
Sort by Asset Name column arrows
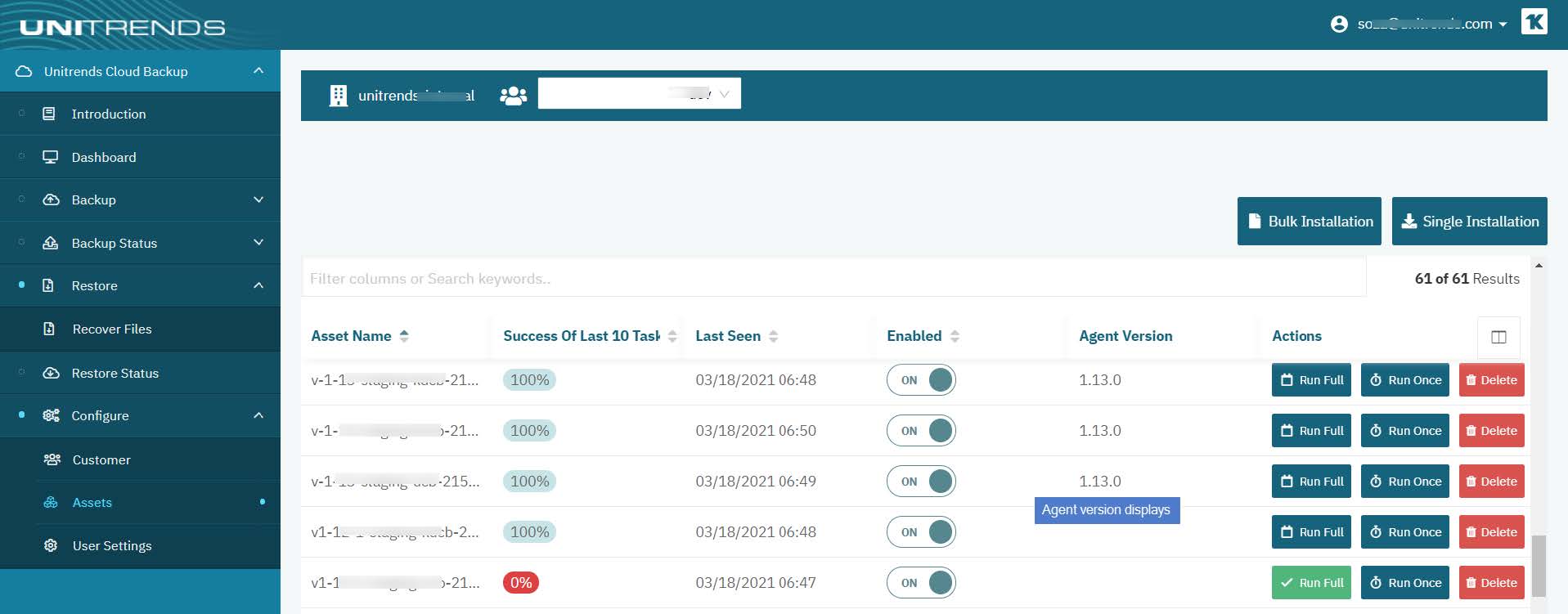pos(404,336)
